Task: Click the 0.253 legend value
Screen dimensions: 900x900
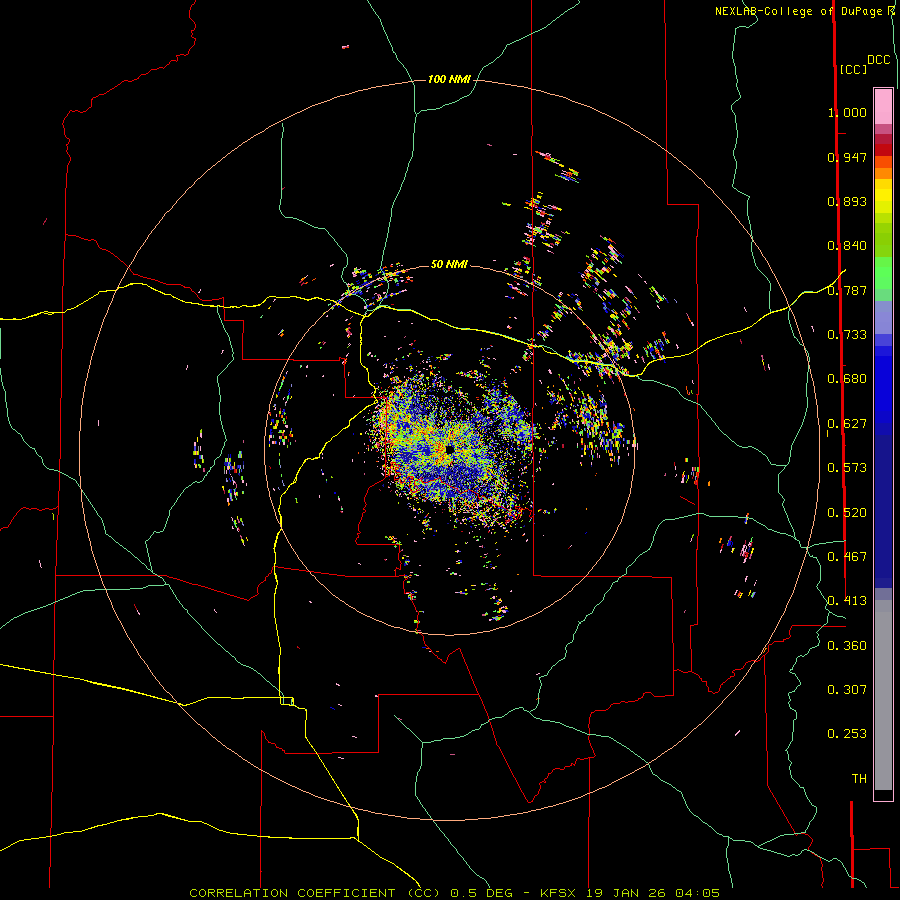Action: tap(847, 734)
